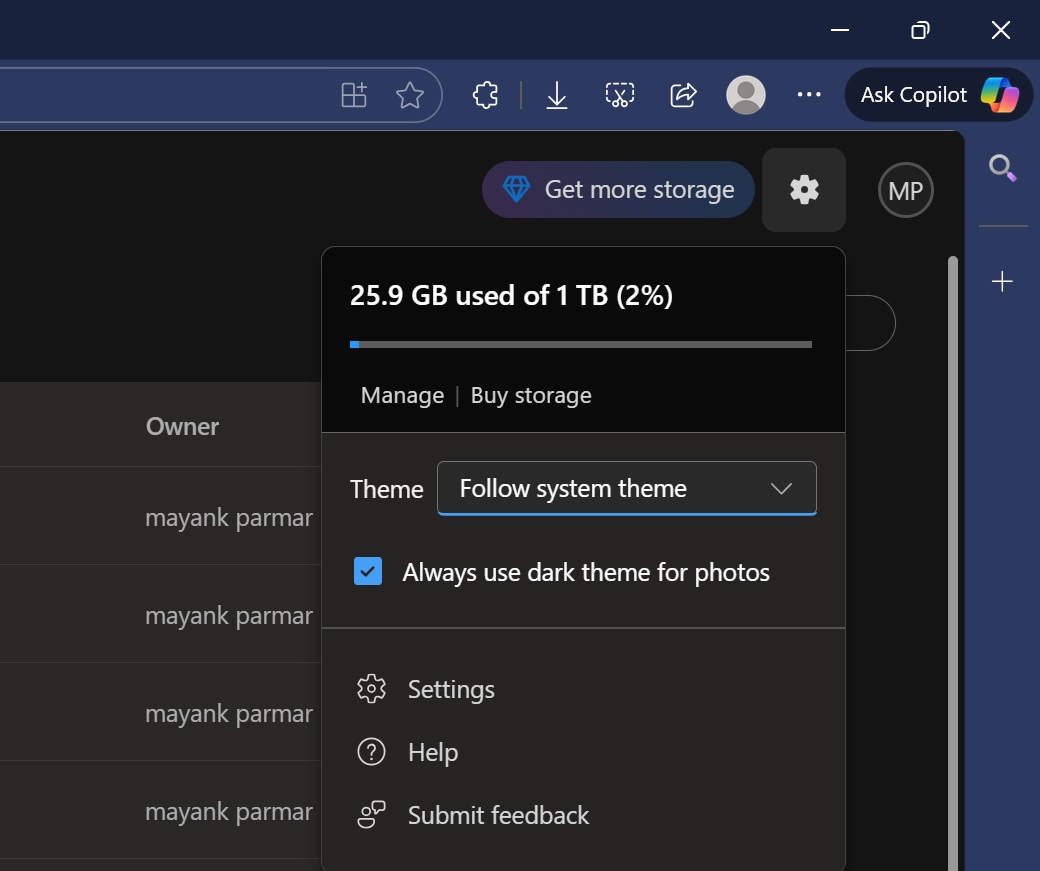Open browser Settings and more ellipsis menu
Viewport: 1040px width, 871px height.
[808, 95]
